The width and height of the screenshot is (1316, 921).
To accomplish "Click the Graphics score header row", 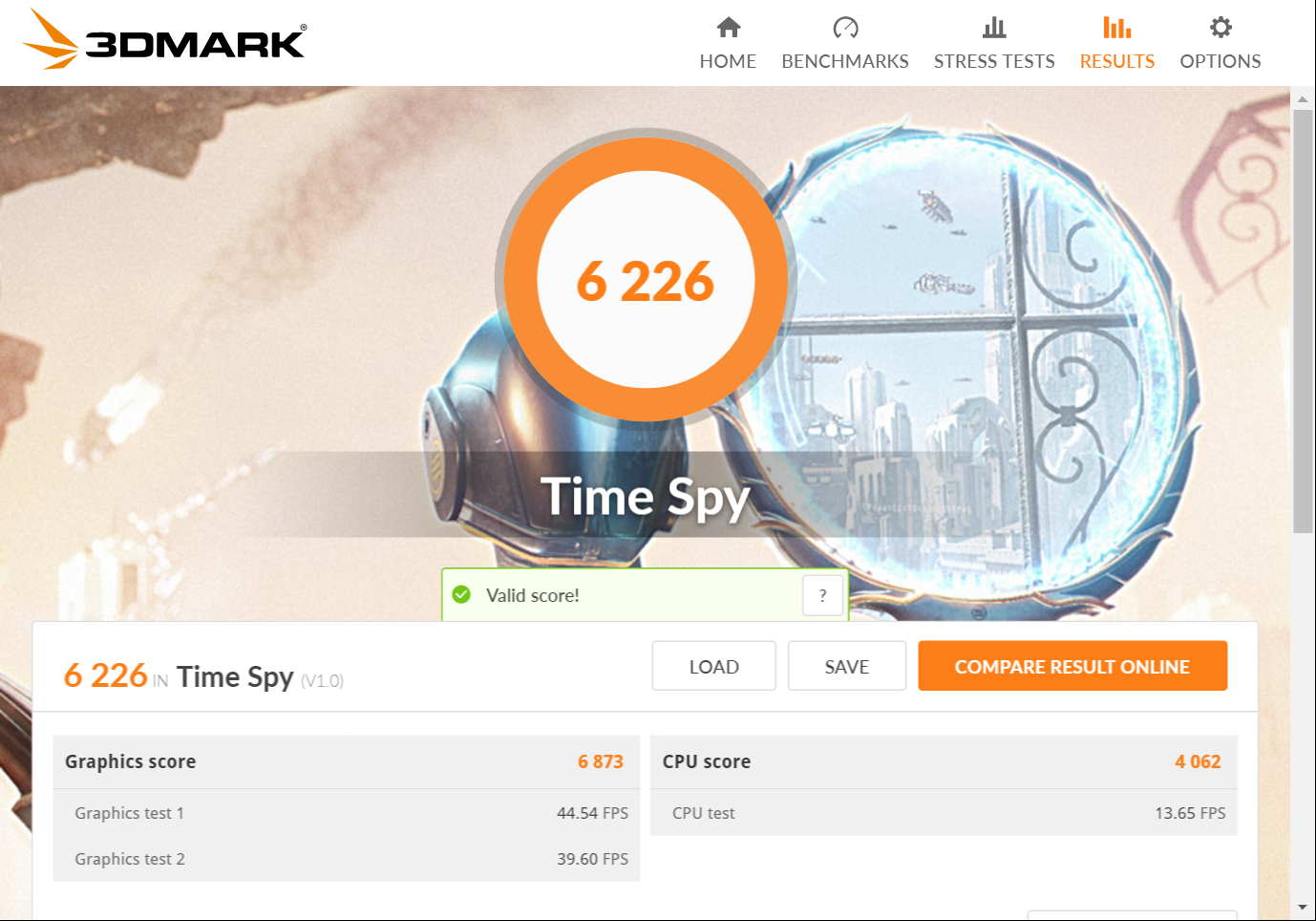I will (347, 761).
